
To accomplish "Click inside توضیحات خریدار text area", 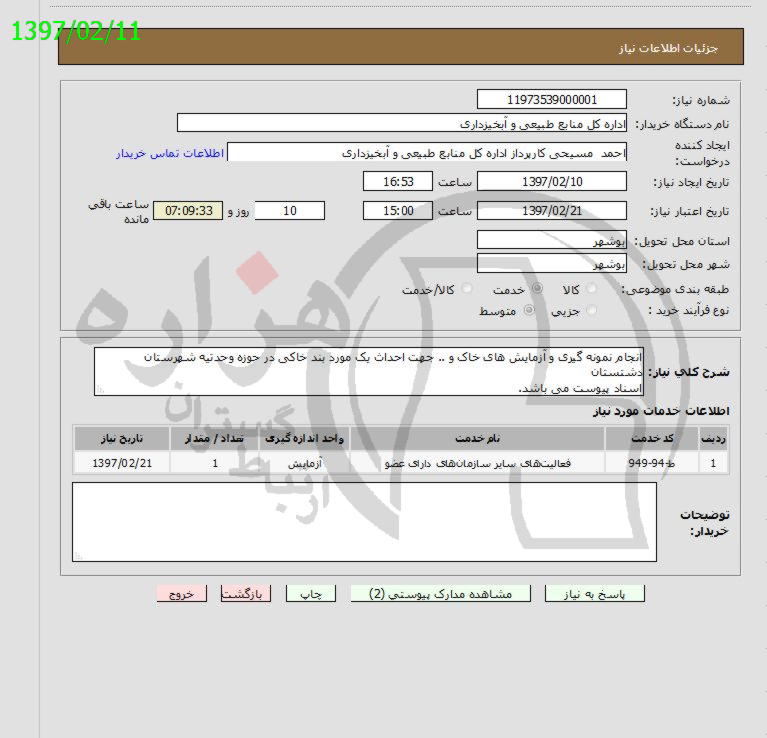I will pyautogui.click(x=364, y=522).
